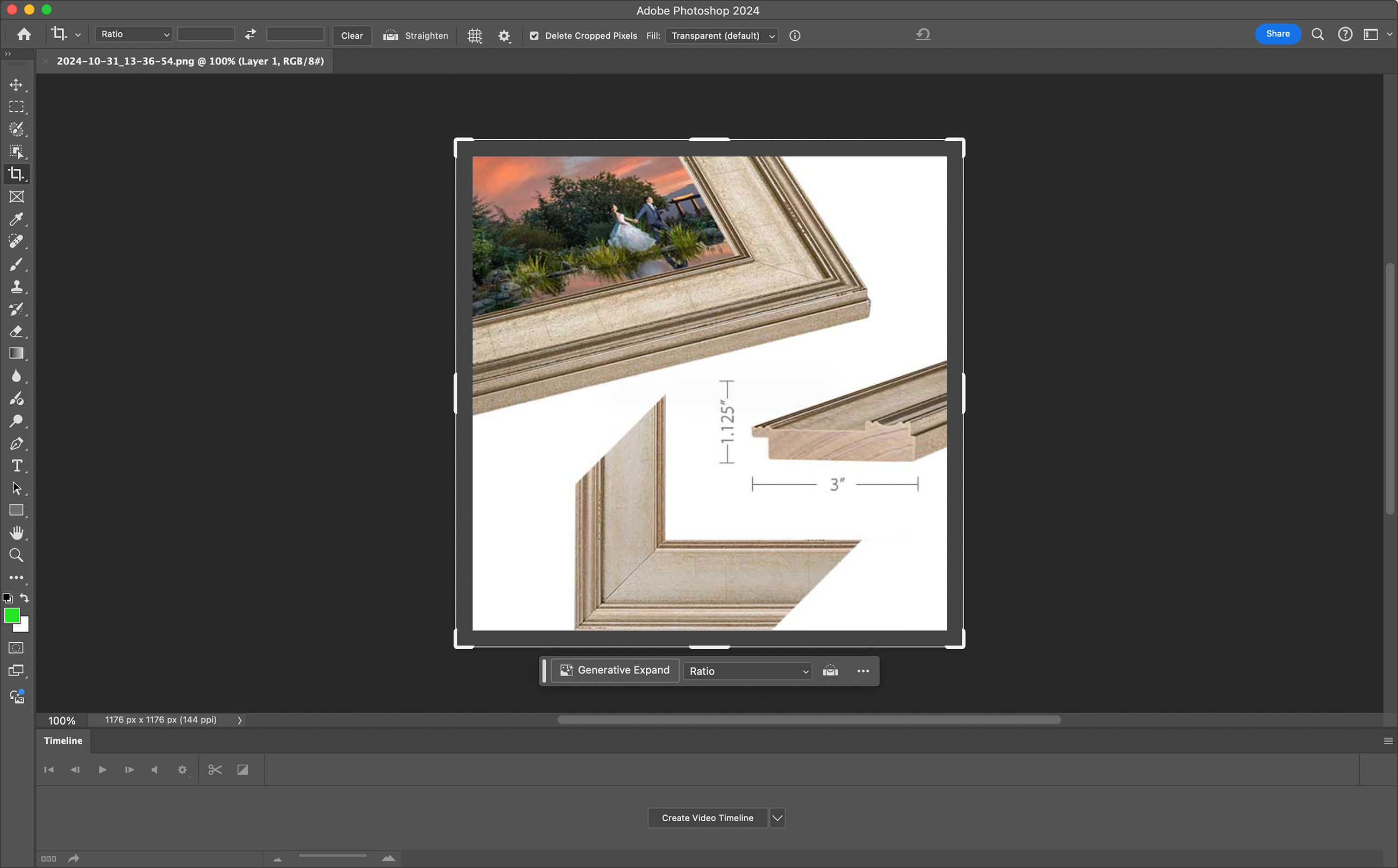Click the Split at Playhead scissors icon

point(215,770)
